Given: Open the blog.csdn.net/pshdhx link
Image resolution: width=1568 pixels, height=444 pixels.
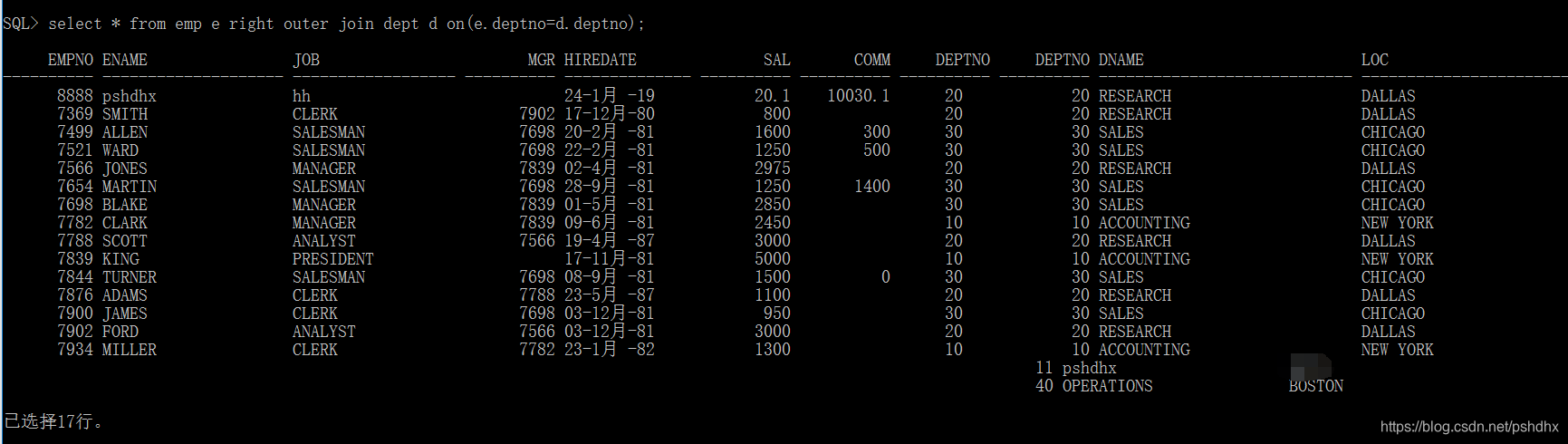Looking at the screenshot, I should click(1469, 427).
